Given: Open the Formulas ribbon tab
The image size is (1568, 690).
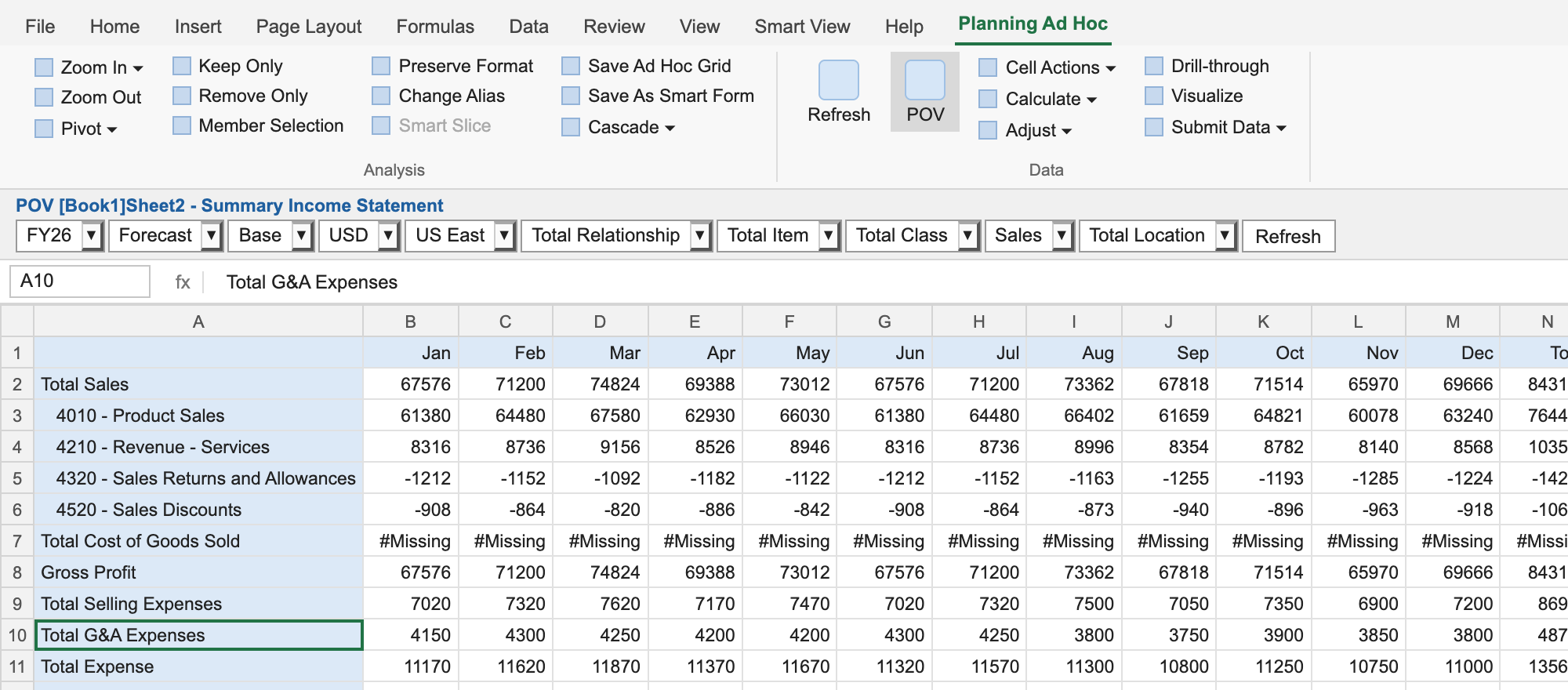Looking at the screenshot, I should click(x=435, y=27).
